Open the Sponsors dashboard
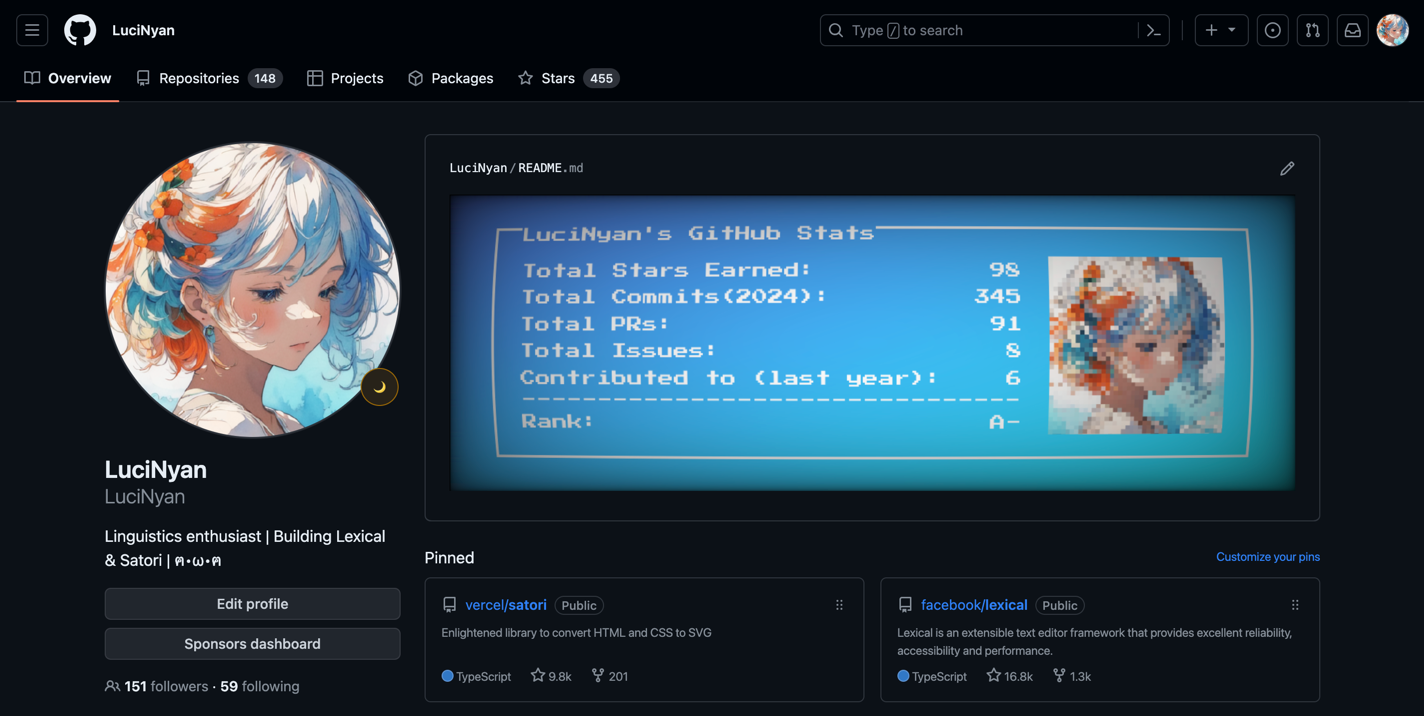The image size is (1424, 716). tap(252, 644)
